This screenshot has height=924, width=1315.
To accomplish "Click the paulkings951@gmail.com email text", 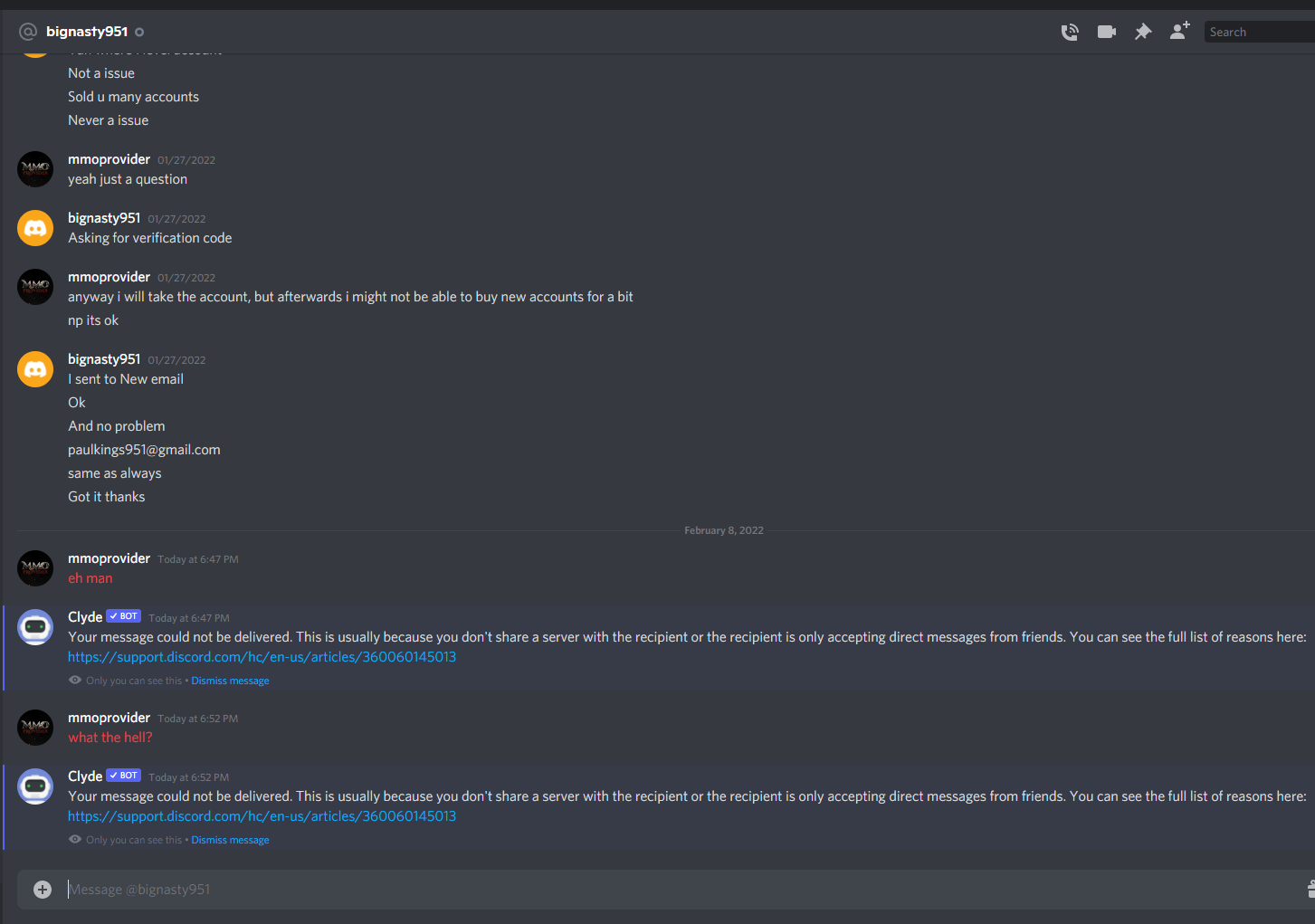I will coord(144,450).
